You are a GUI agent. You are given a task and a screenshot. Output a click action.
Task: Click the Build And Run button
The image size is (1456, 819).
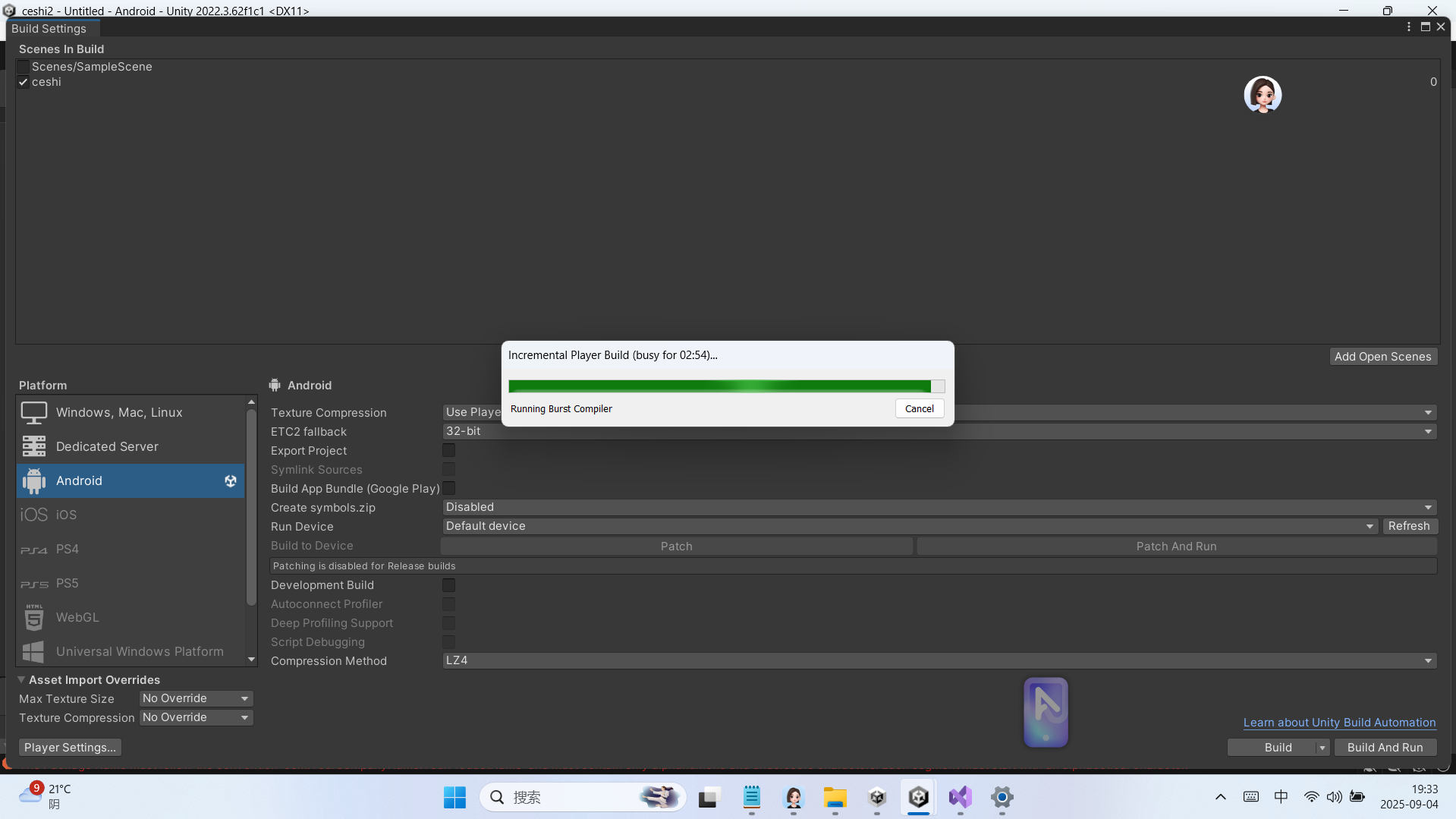[x=1385, y=748]
